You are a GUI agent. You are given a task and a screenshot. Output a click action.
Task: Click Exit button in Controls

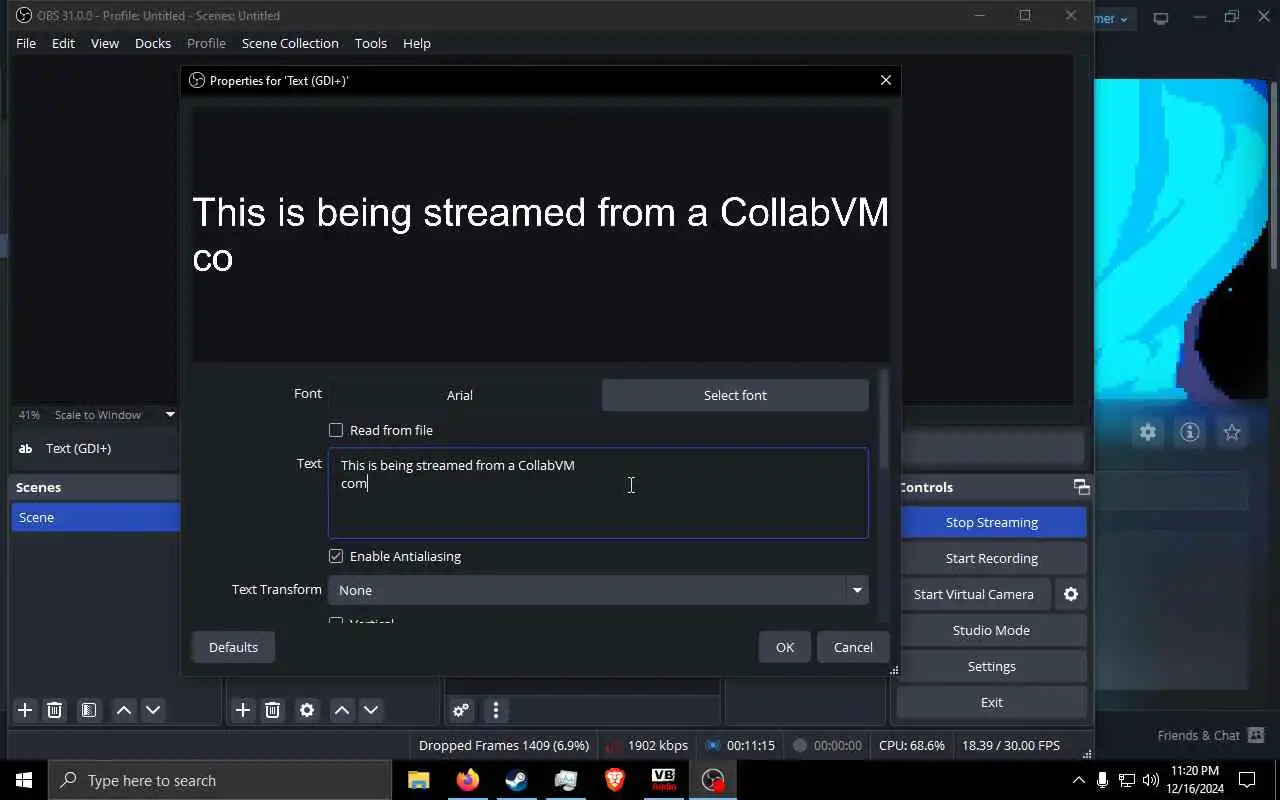pyautogui.click(x=992, y=702)
